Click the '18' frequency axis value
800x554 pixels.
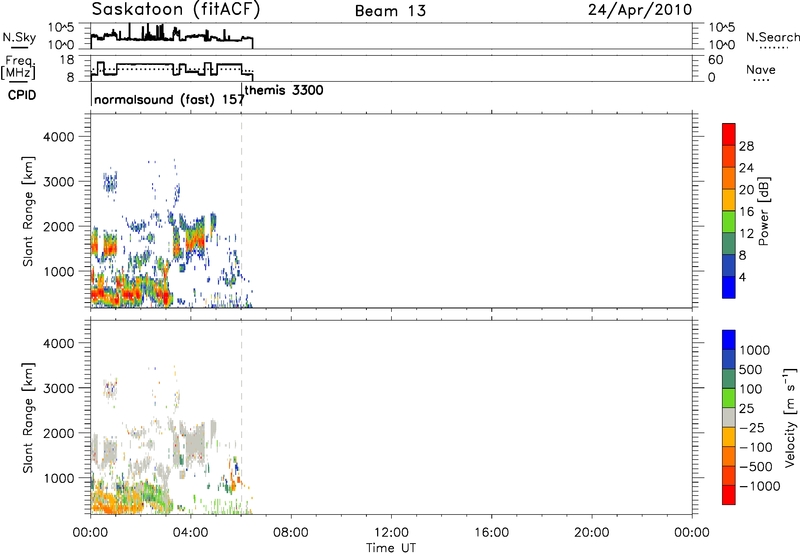pos(67,60)
